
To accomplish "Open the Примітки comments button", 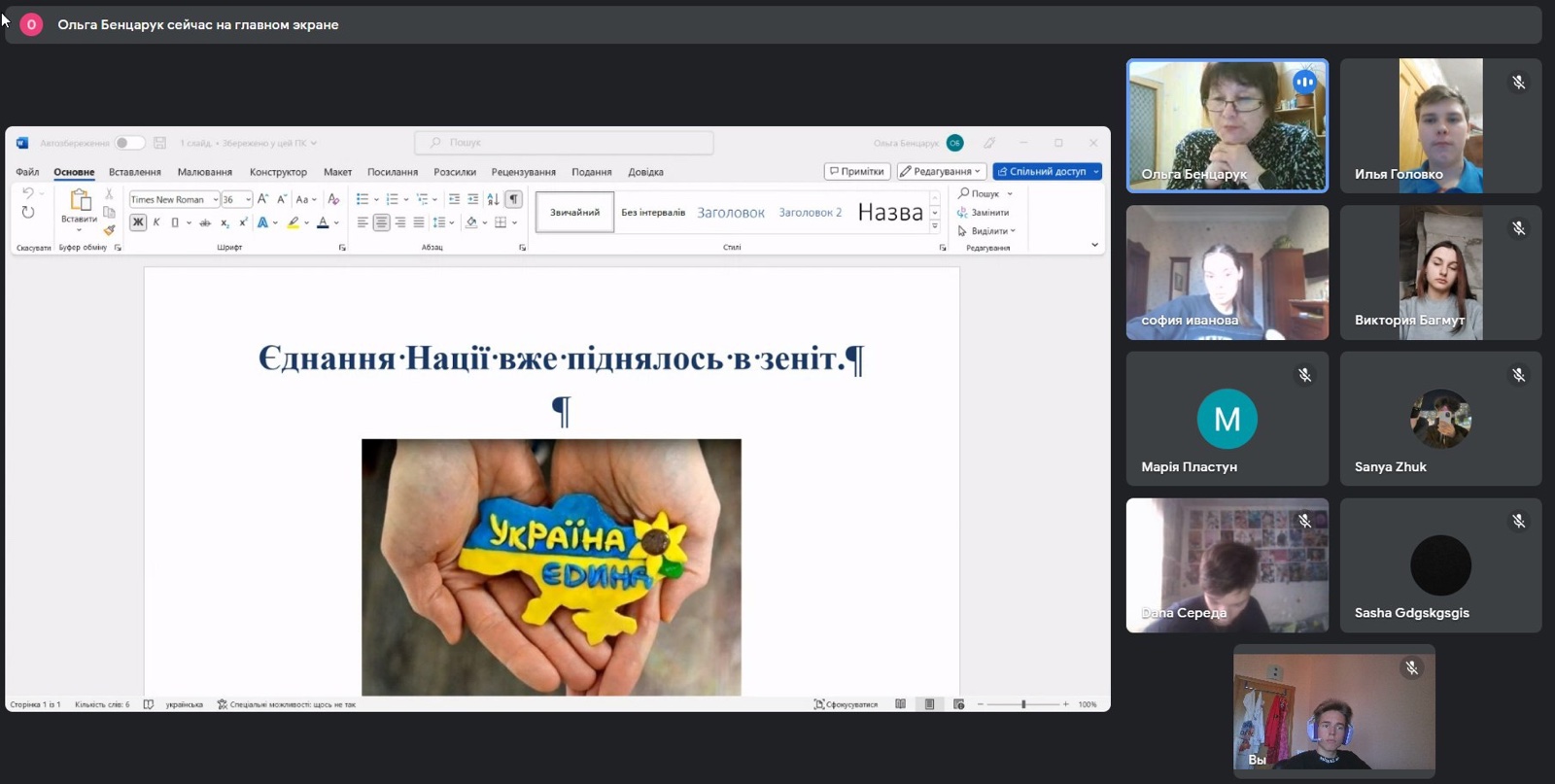I will tap(857, 172).
